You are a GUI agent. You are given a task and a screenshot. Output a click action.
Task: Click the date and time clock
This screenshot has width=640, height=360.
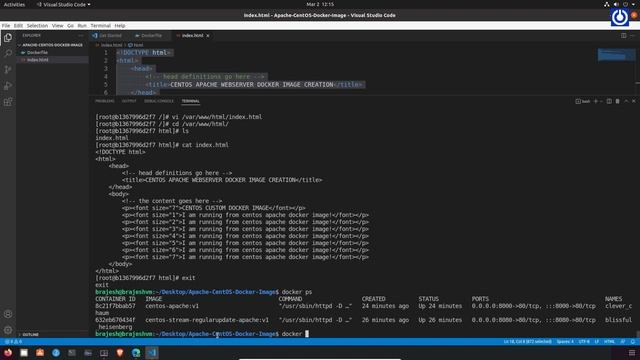pyautogui.click(x=320, y=4)
